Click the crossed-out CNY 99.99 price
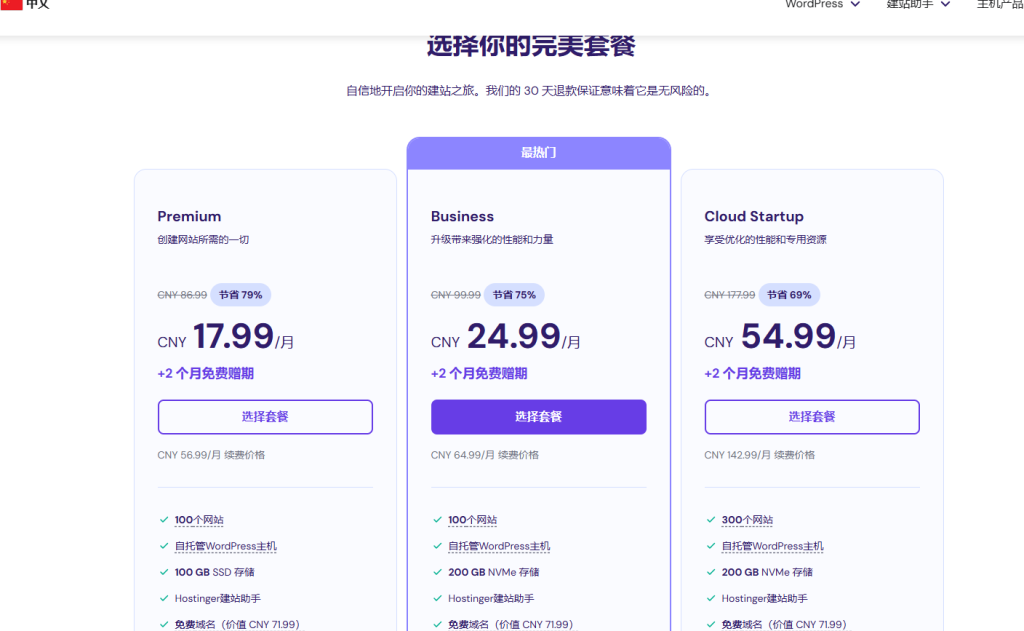This screenshot has height=631, width=1024. point(455,294)
